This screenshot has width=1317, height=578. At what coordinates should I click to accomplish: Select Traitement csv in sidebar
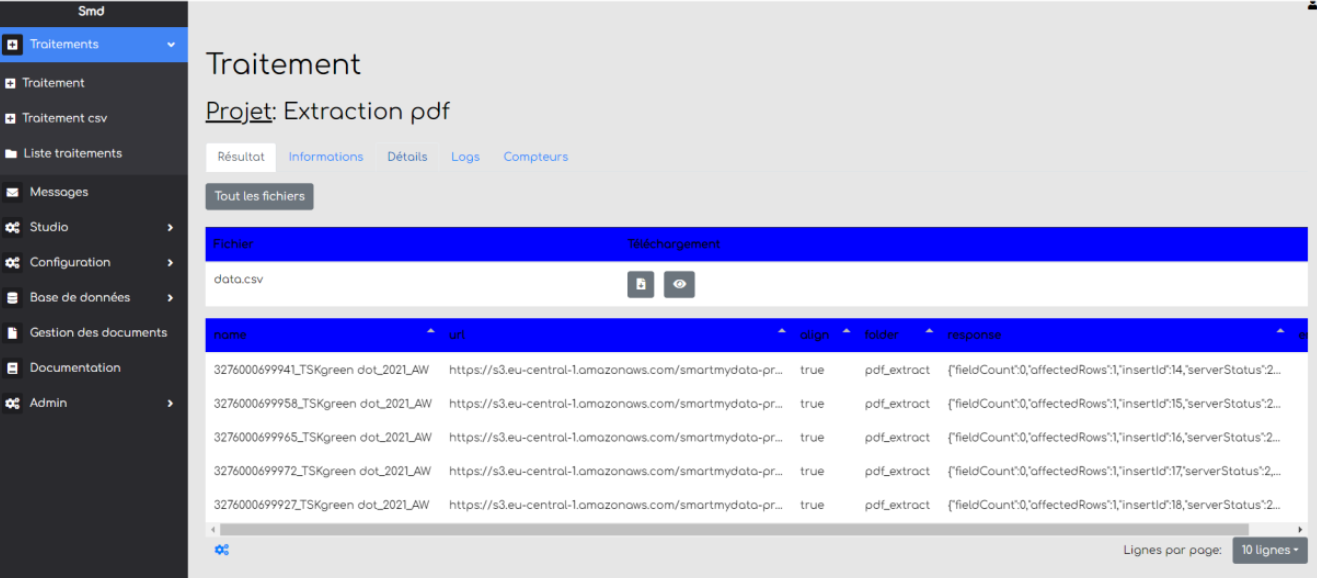click(x=64, y=118)
